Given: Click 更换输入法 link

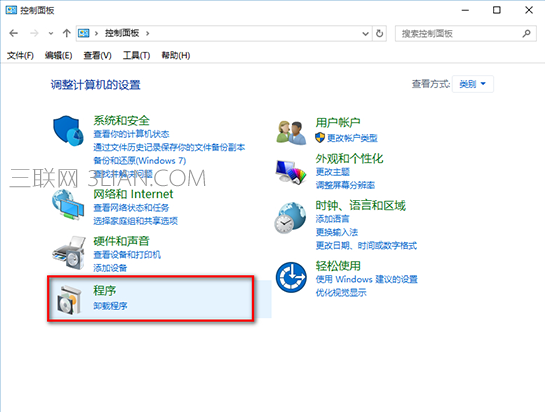Looking at the screenshot, I should tap(336, 232).
